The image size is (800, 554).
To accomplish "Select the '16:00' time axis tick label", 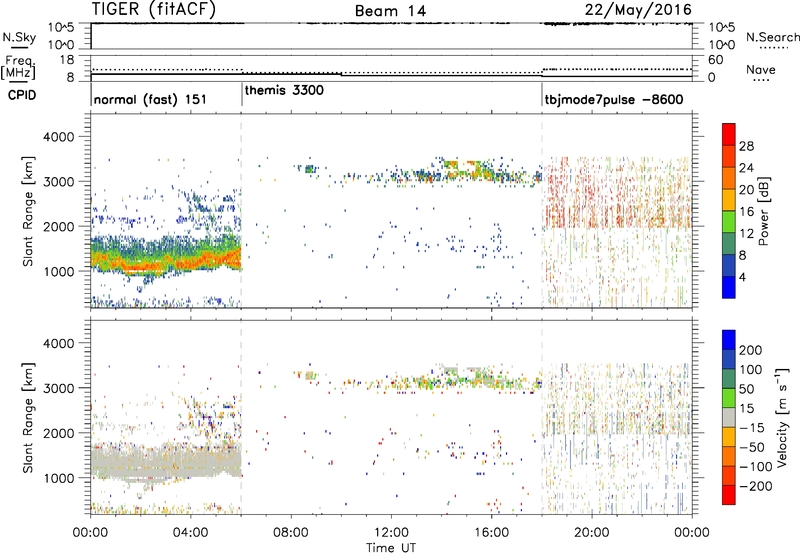I will point(491,533).
